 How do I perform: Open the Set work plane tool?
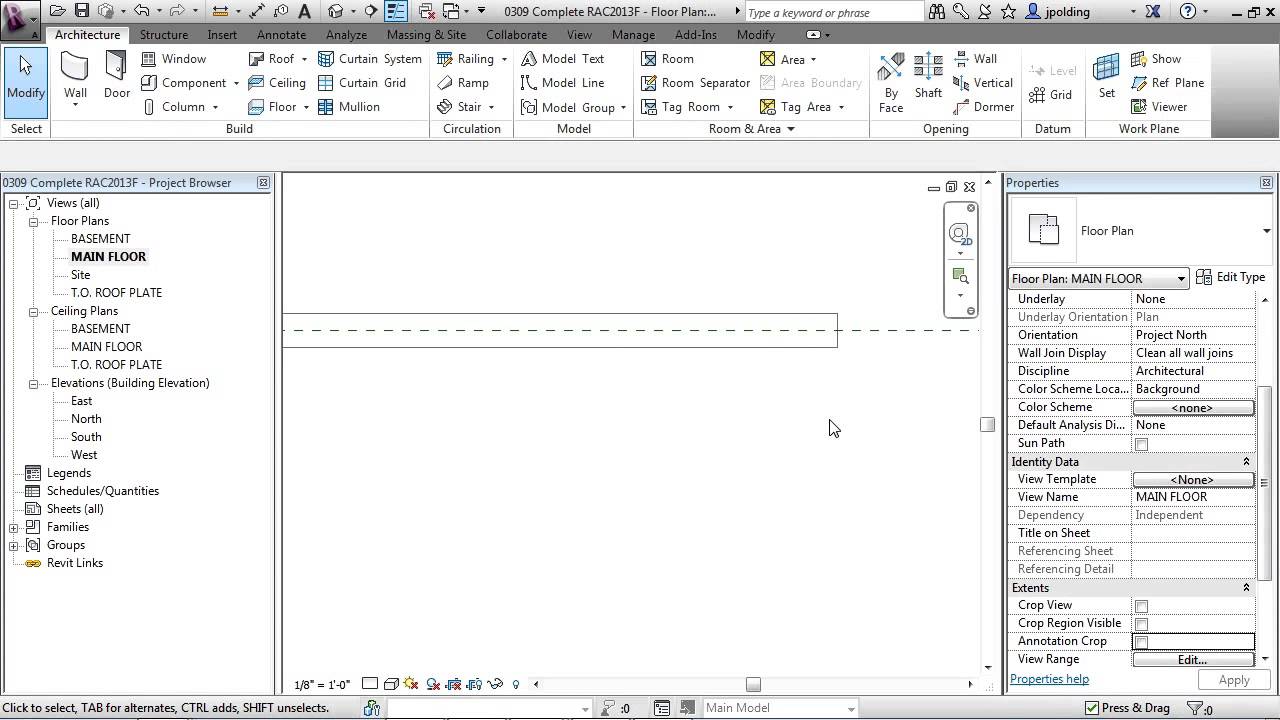[1107, 78]
